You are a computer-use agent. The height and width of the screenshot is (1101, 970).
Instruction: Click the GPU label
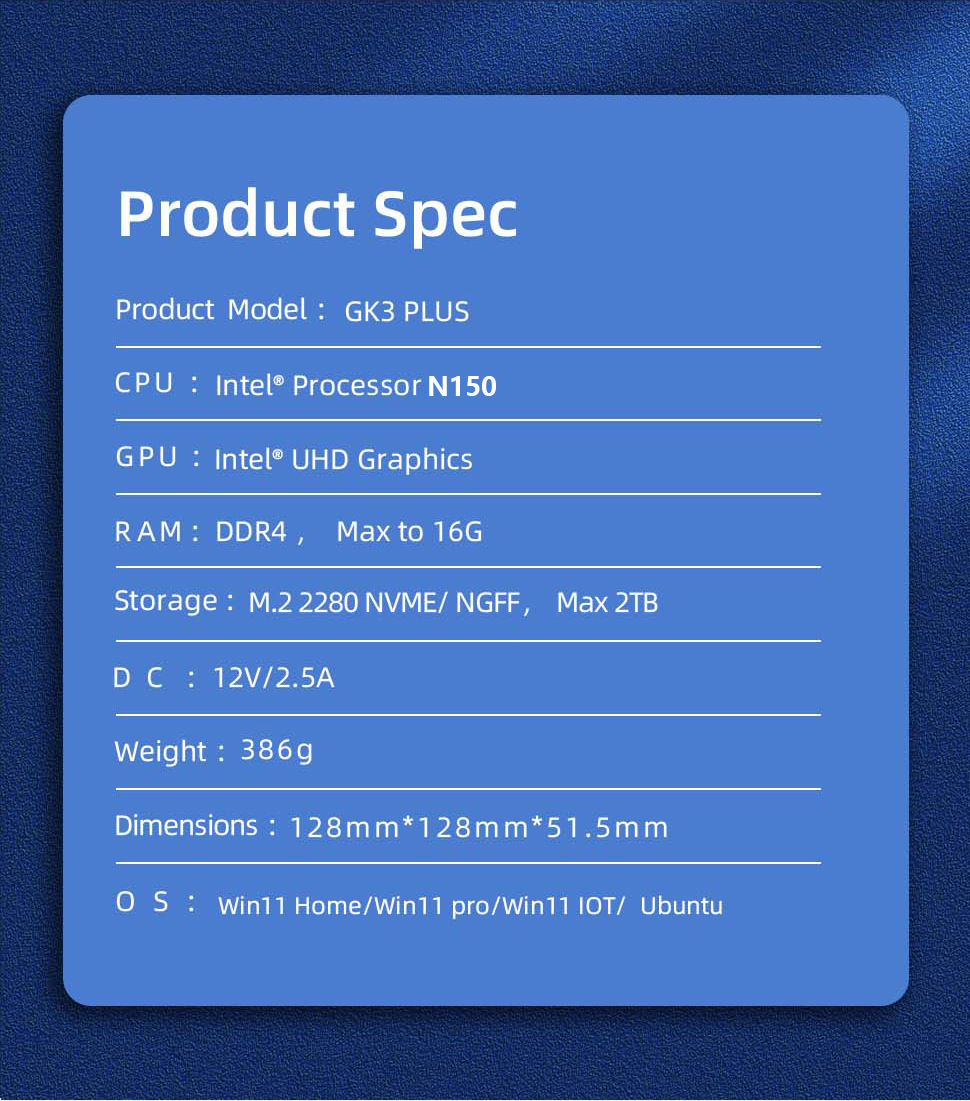[x=146, y=458]
